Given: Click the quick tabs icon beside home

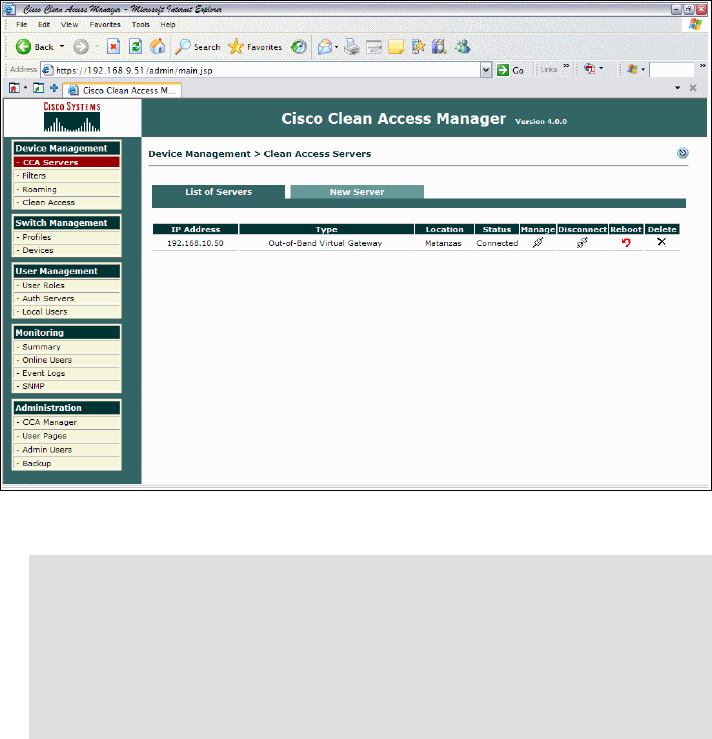Looking at the screenshot, I should coord(38,88).
